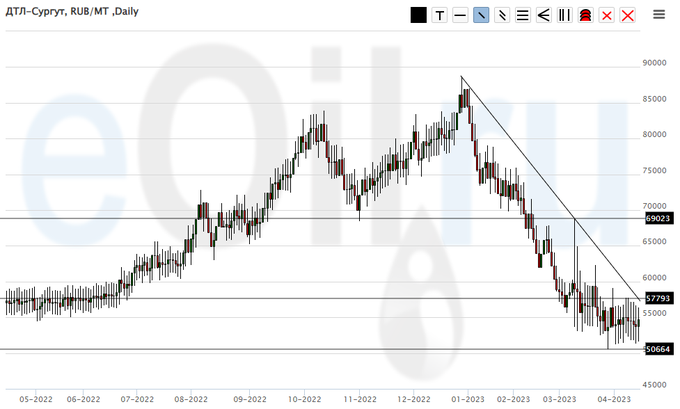Click the 10-2022 date axis label
Image resolution: width=680 pixels, height=409 pixels.
304,397
